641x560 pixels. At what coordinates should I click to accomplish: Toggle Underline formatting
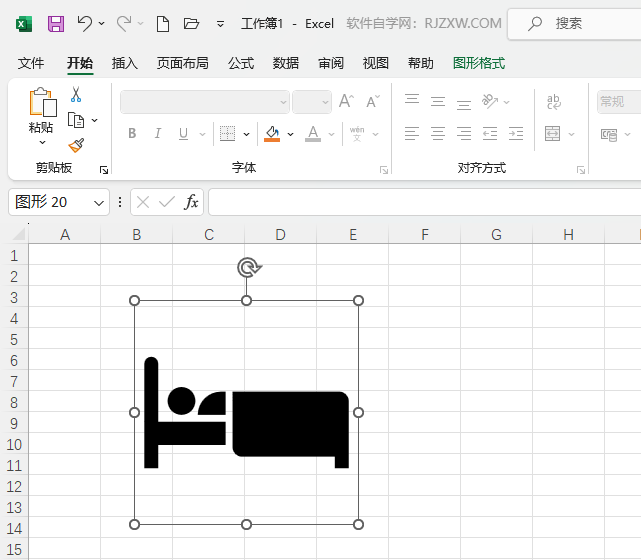(x=183, y=134)
